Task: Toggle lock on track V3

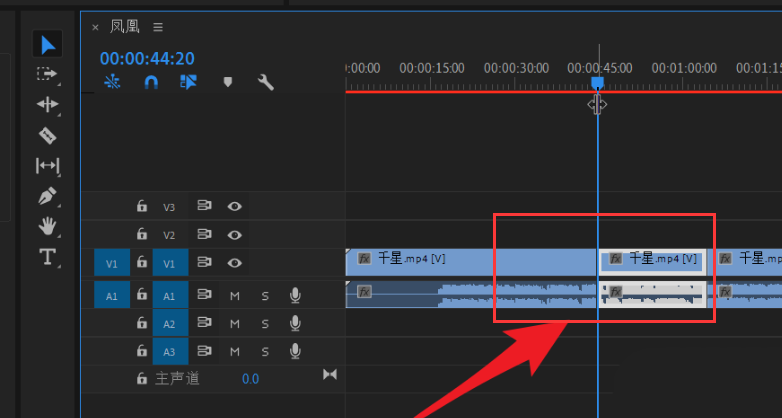Action: (142, 206)
